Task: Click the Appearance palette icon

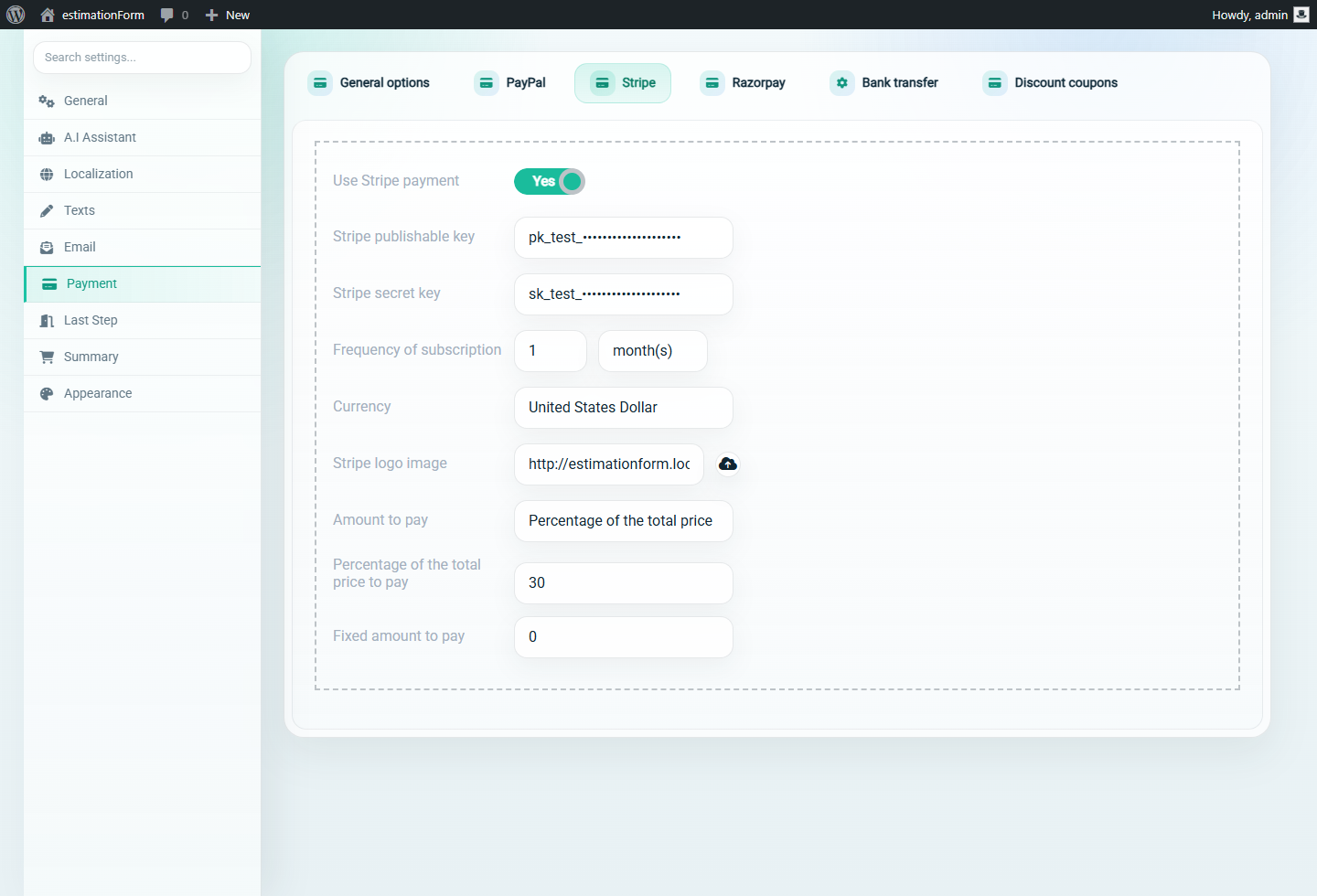Action: (x=47, y=394)
